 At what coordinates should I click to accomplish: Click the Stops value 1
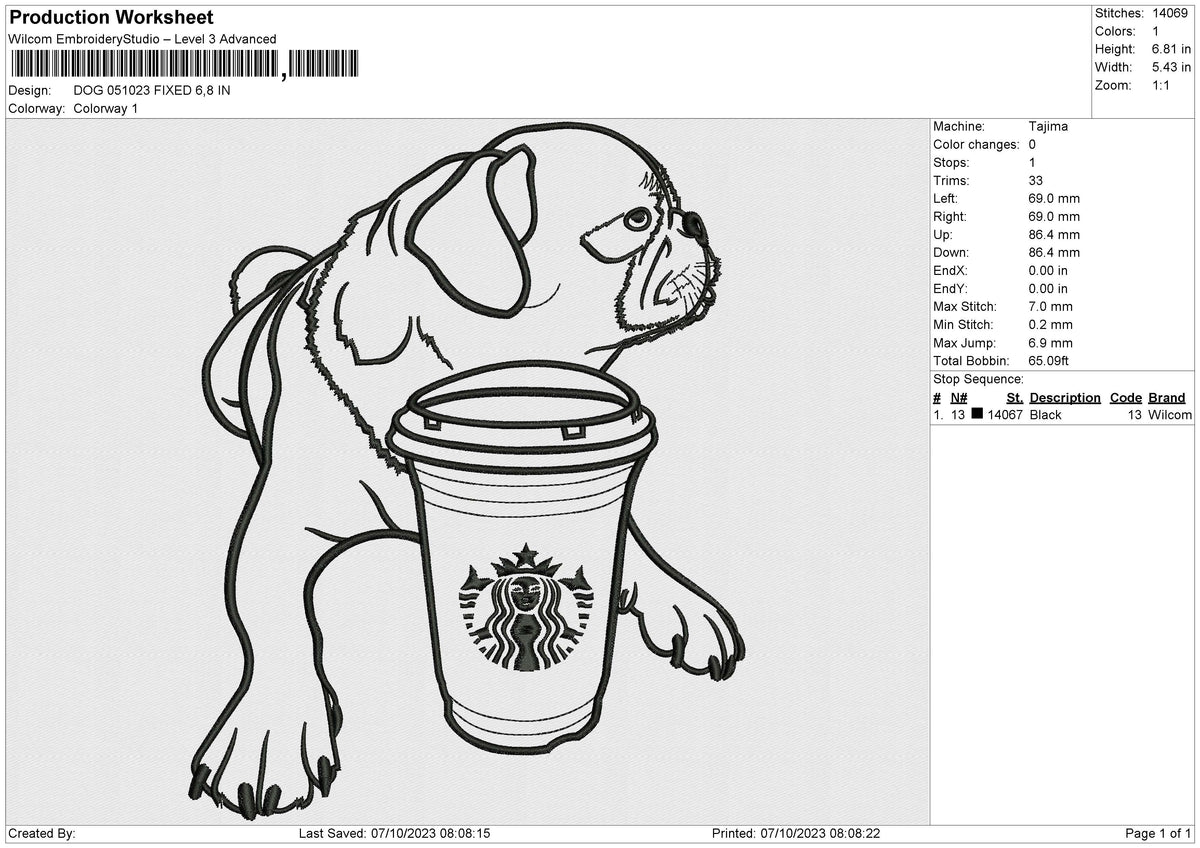1032,162
